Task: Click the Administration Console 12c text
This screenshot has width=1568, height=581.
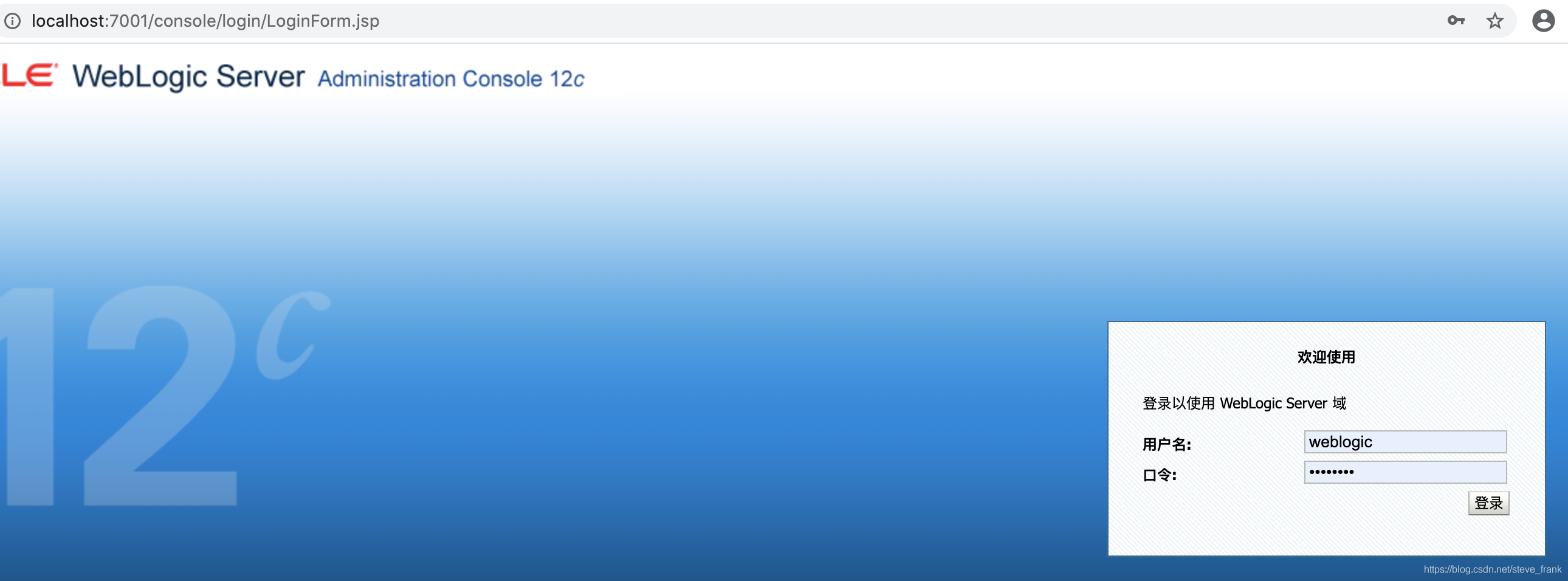Action: 451,79
